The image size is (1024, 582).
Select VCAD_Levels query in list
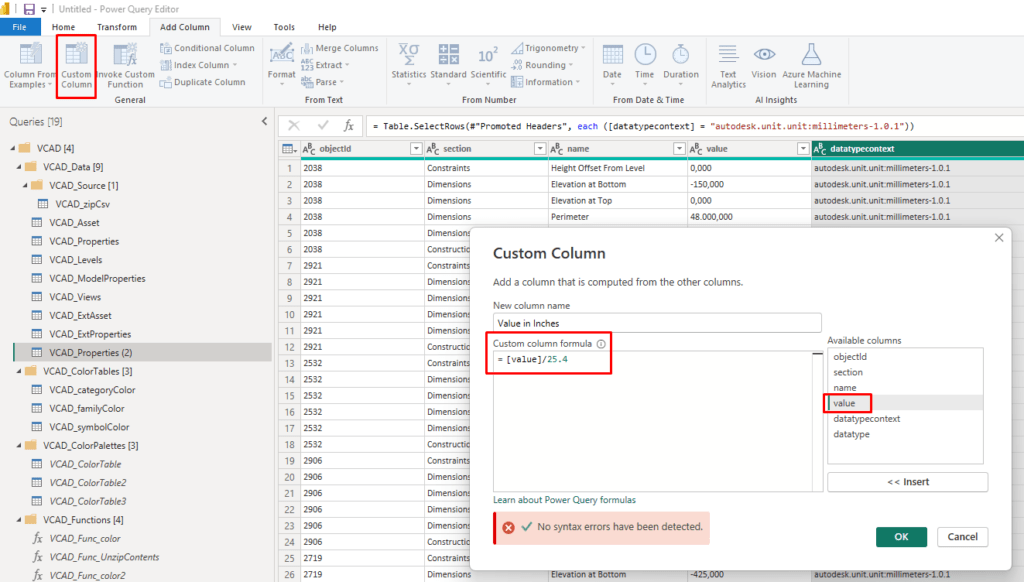tap(75, 260)
